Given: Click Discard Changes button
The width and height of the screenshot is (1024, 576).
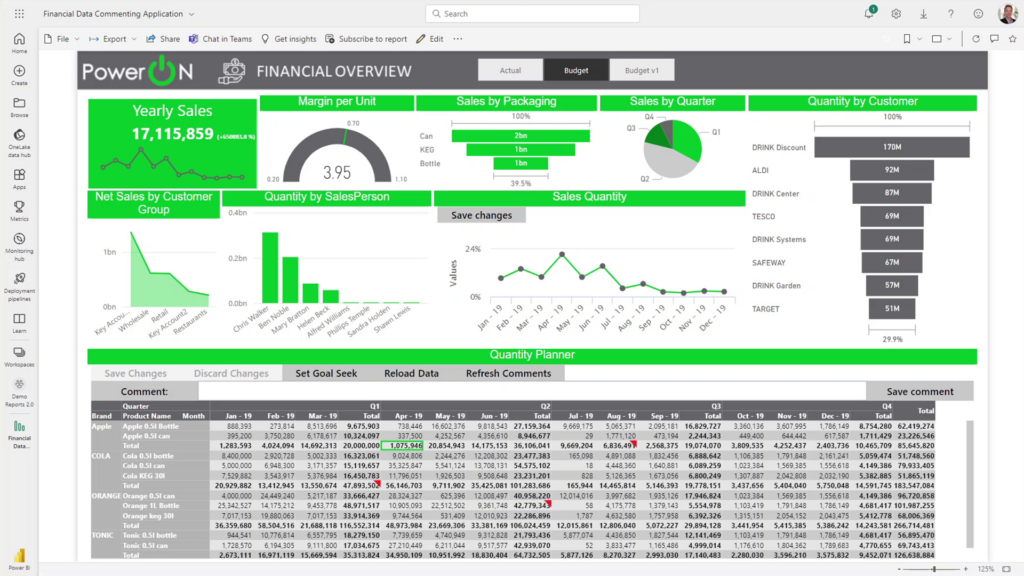Looking at the screenshot, I should tap(231, 374).
